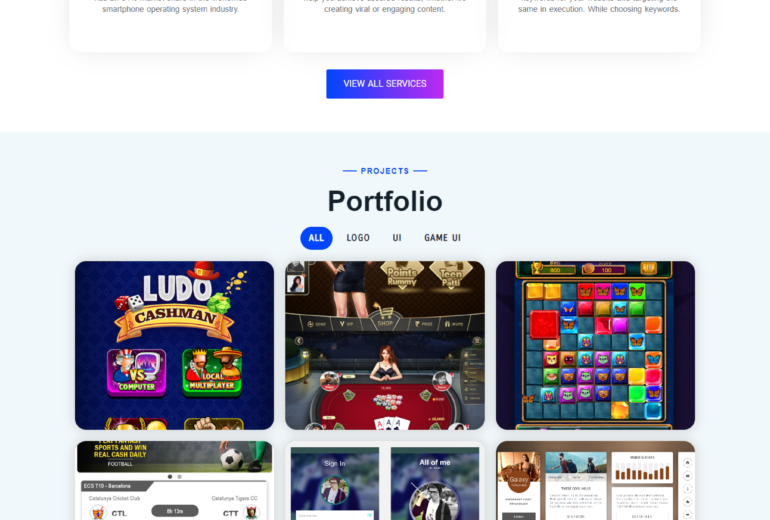Screen dimensions: 770x520
Task: Open the fantasy sports football project
Action: pos(174,480)
